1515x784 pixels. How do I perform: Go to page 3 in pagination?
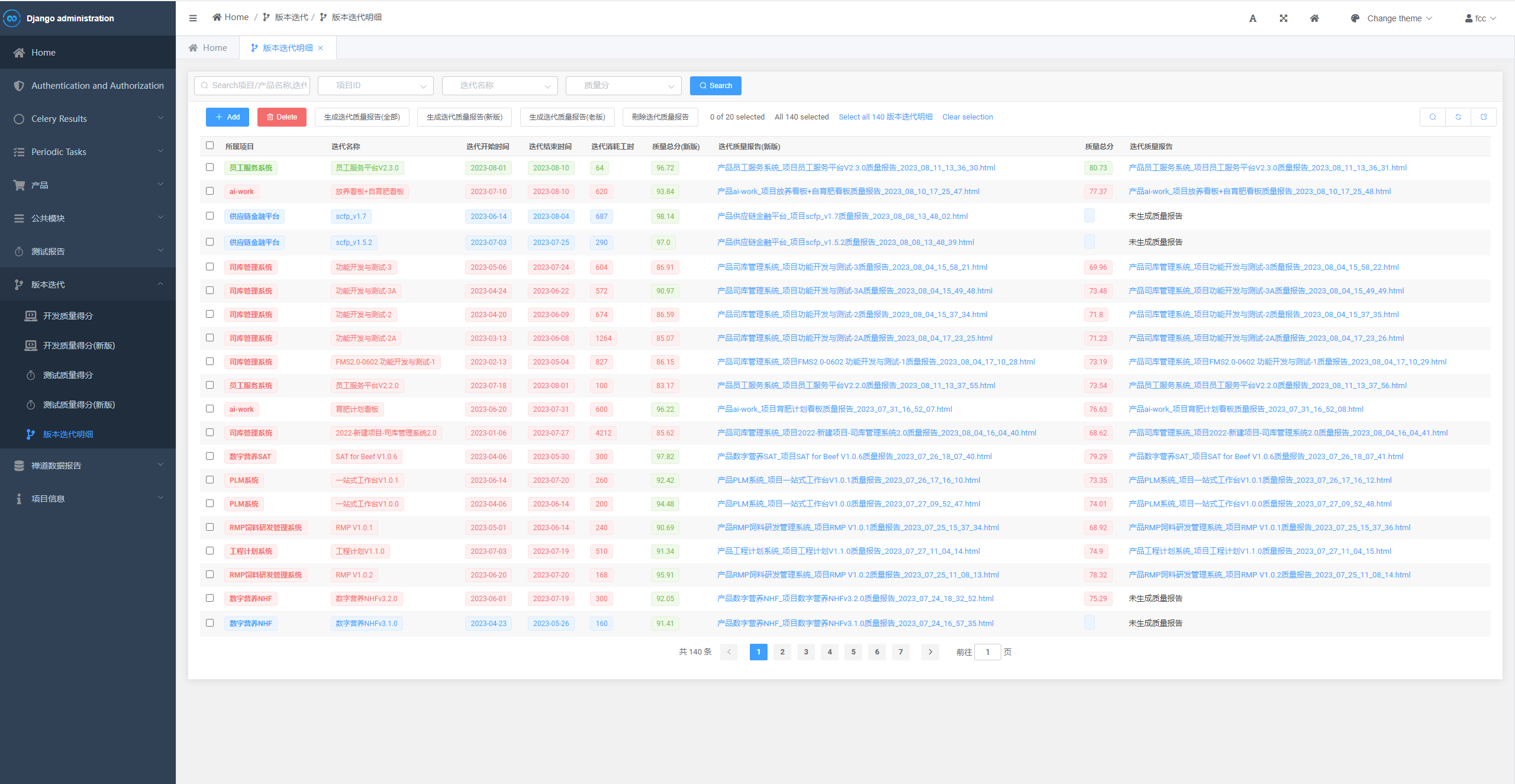click(x=806, y=652)
